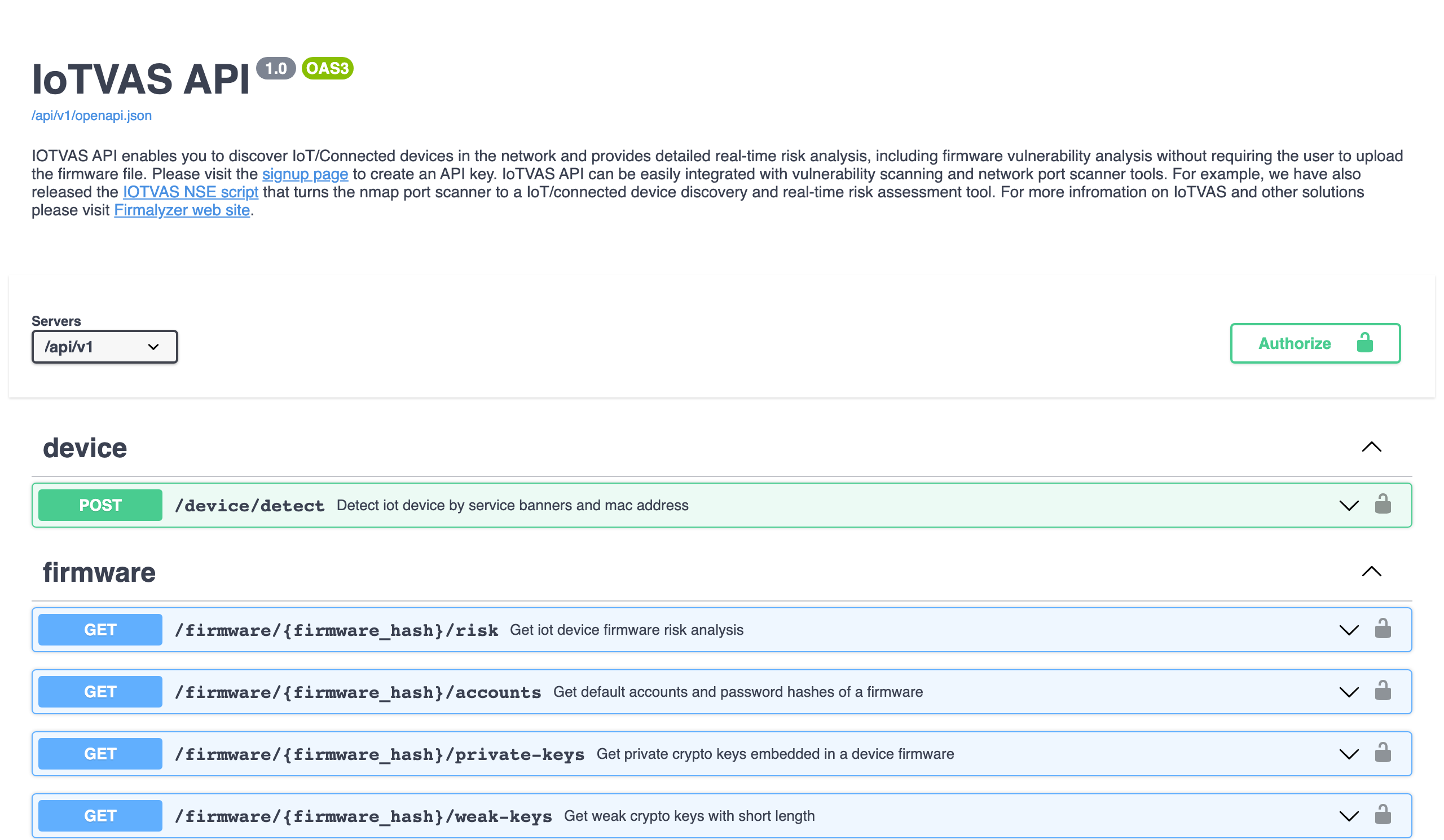
Task: Click GET badge for firmware accounts
Action: pos(100,692)
